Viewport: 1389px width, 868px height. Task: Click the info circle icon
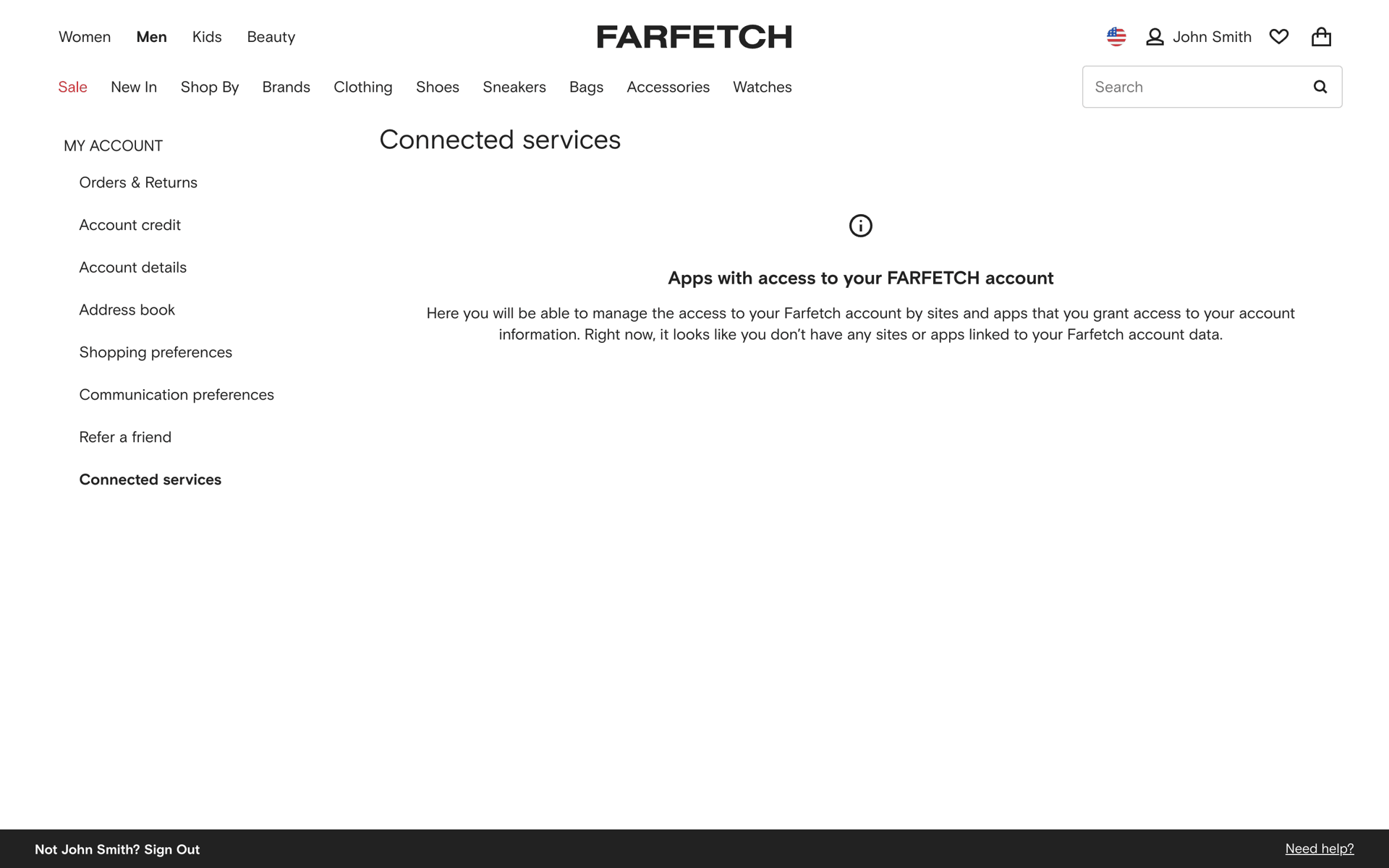(x=861, y=226)
